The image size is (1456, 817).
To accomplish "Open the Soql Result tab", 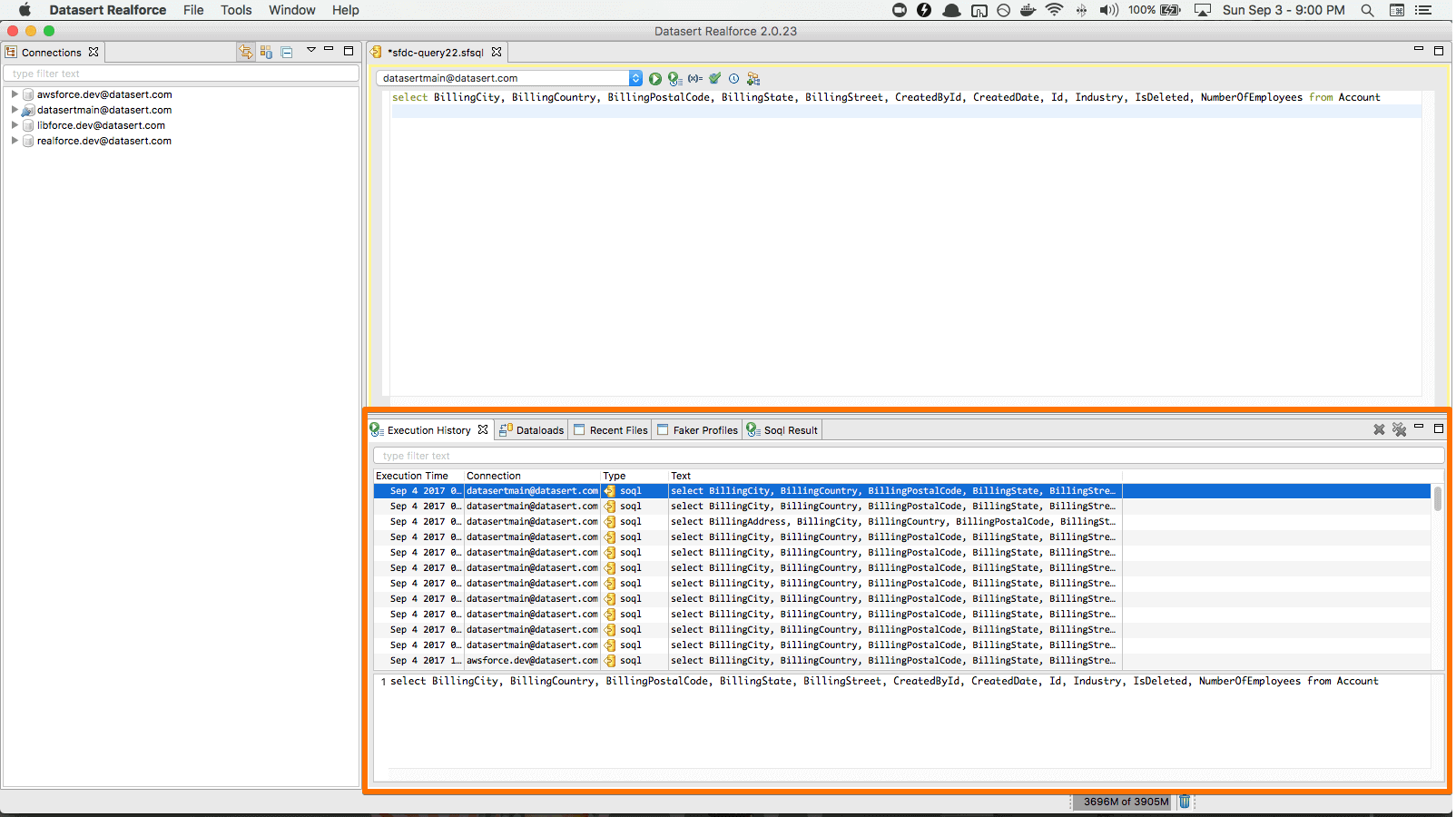I will tap(782, 430).
